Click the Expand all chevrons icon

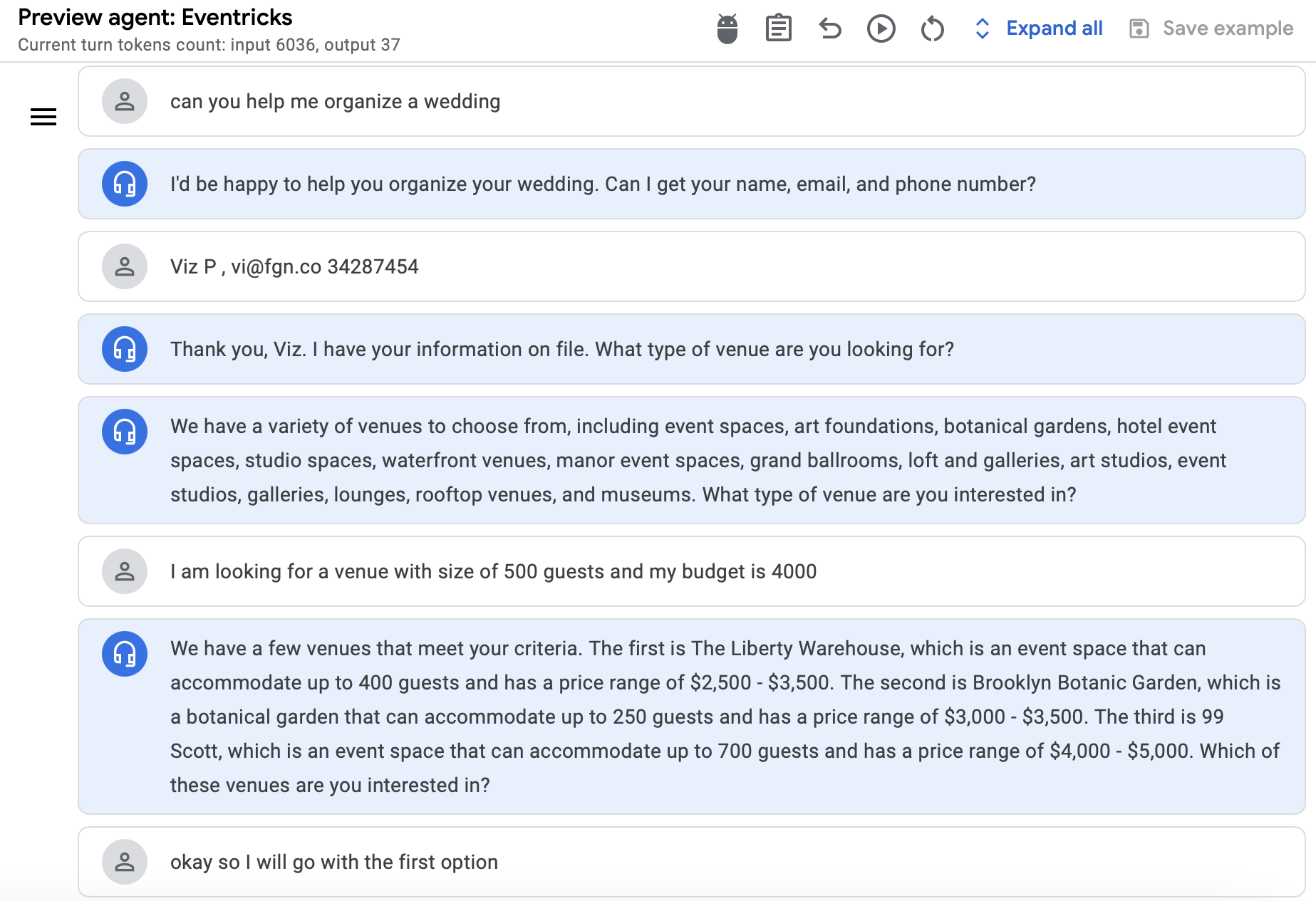[x=983, y=28]
